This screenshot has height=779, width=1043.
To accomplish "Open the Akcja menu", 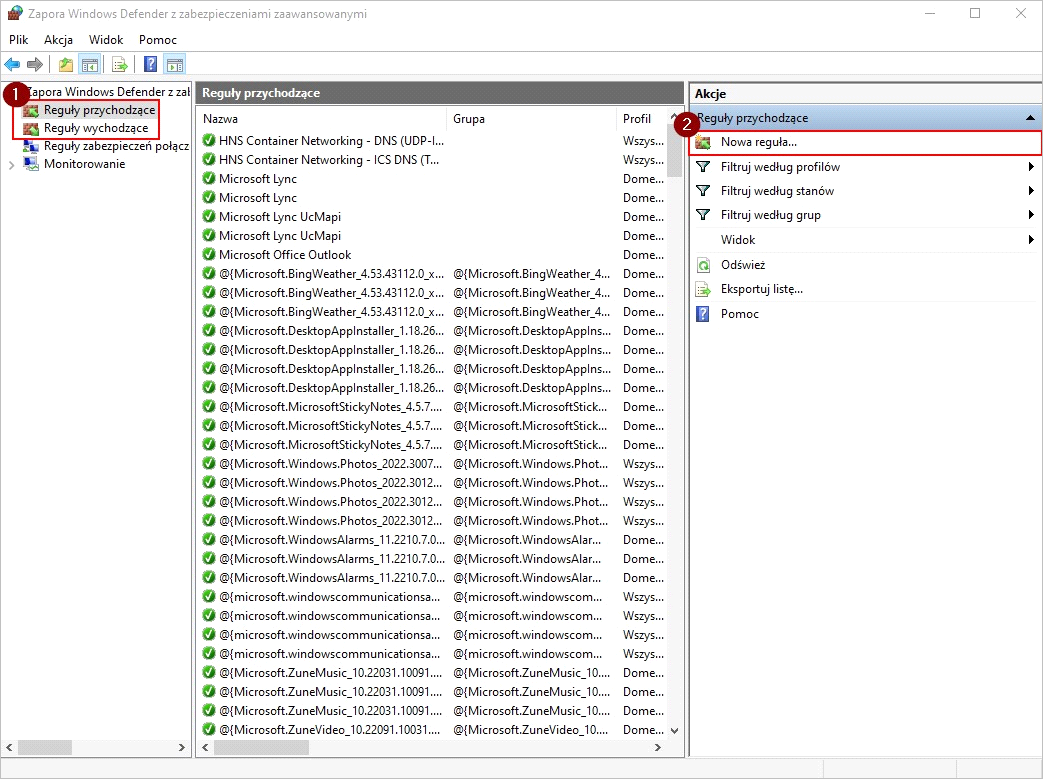I will [59, 40].
